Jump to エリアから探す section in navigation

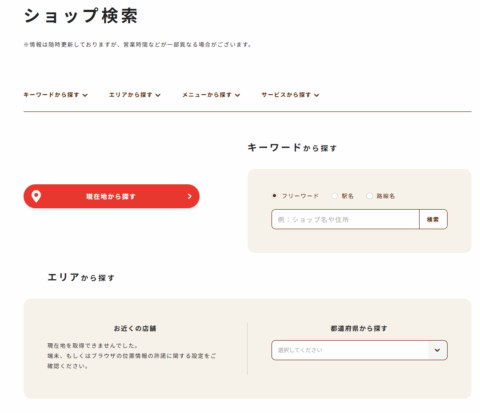coord(135,95)
